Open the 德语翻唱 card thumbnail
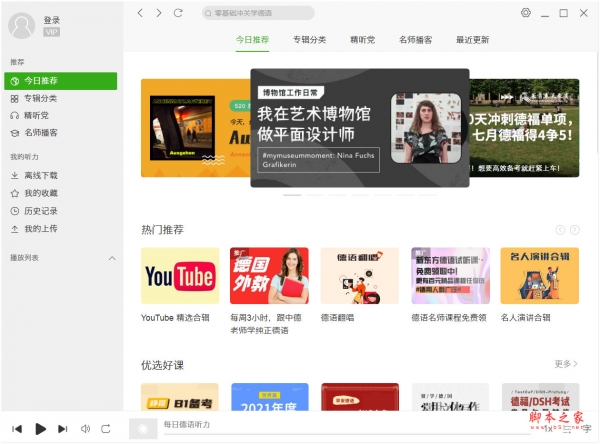The height and width of the screenshot is (444, 600). [360, 276]
